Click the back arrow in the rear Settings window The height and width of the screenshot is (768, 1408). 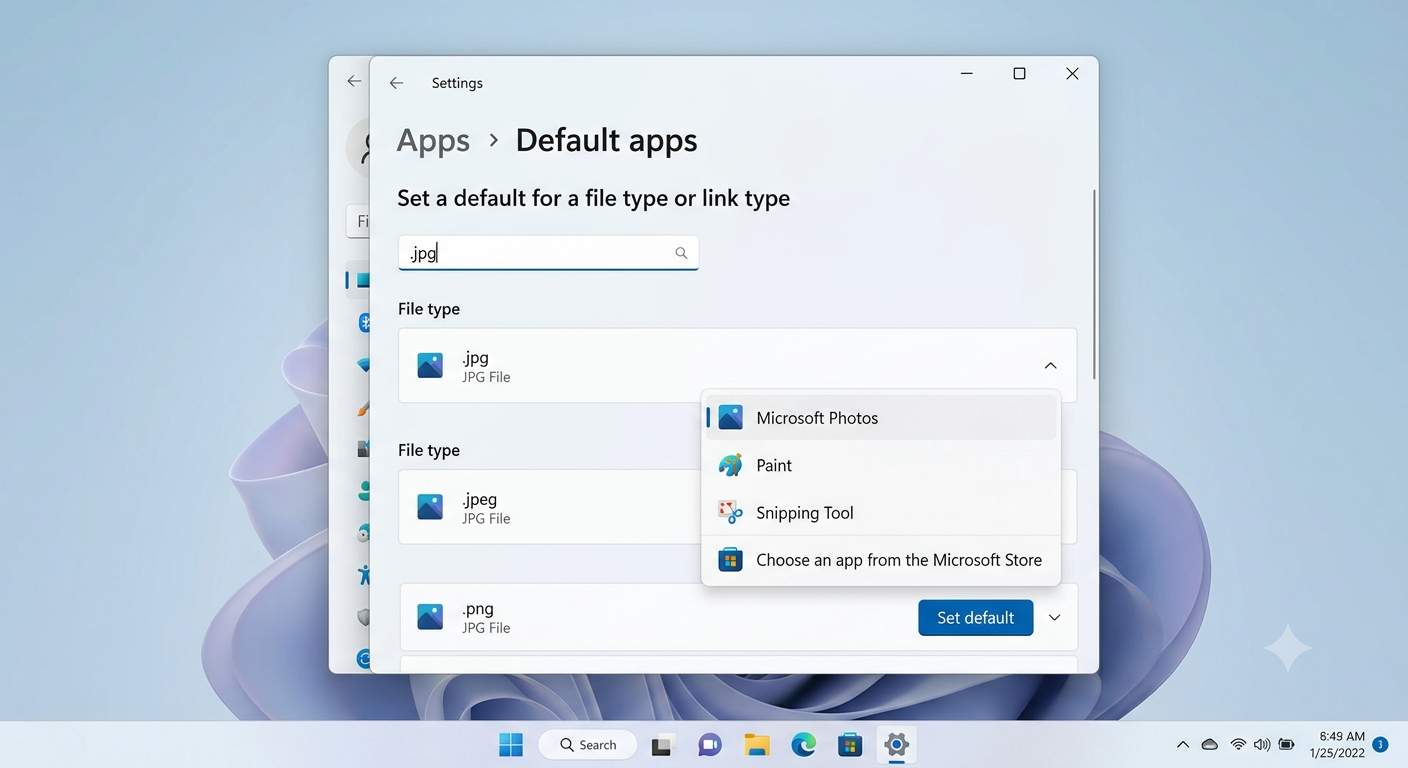click(x=354, y=81)
